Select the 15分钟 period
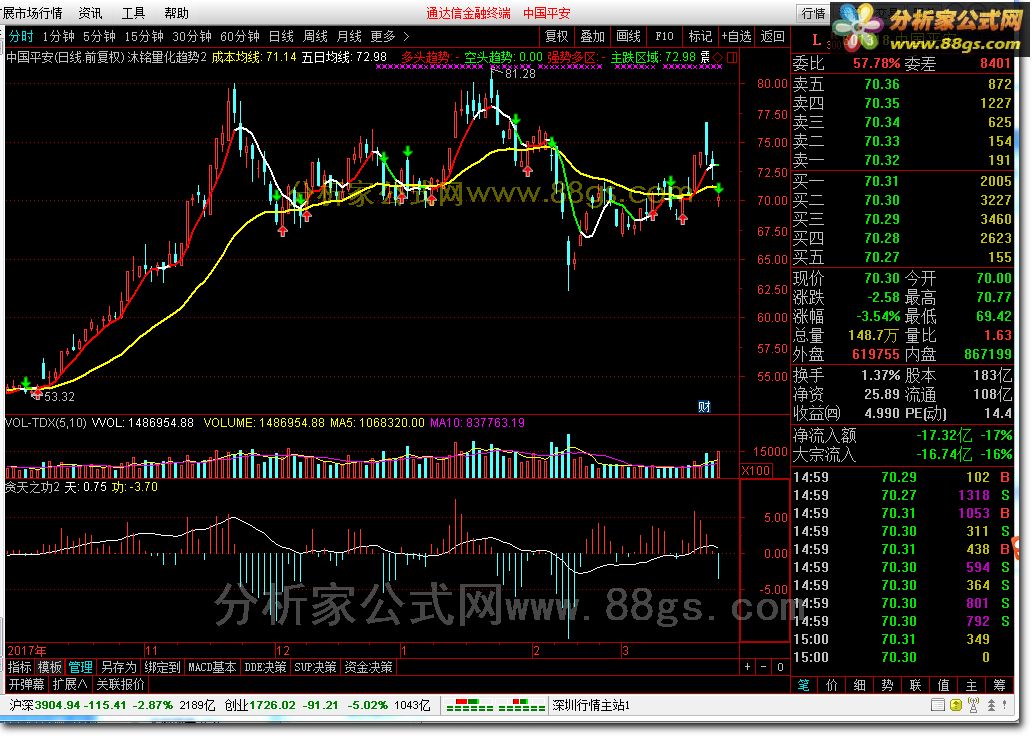This screenshot has width=1032, height=736. click(143, 36)
